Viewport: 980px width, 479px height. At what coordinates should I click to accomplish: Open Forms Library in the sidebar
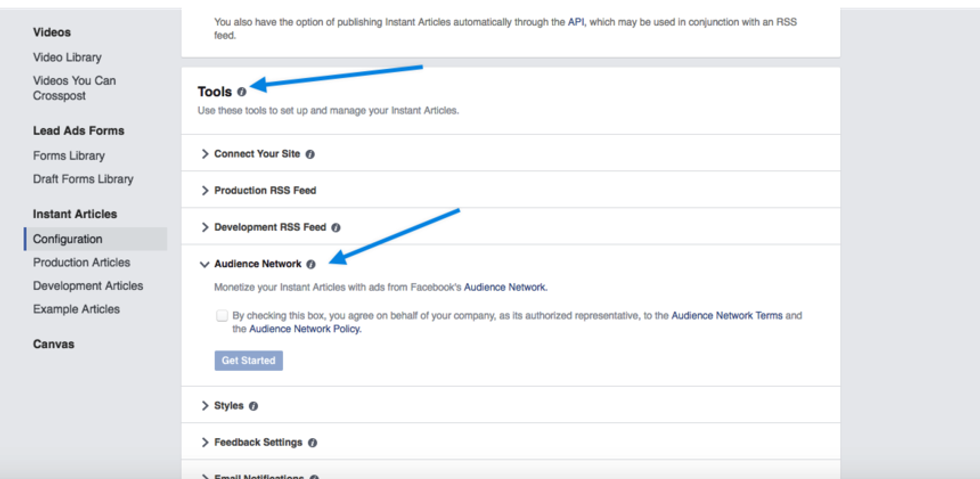pos(69,156)
